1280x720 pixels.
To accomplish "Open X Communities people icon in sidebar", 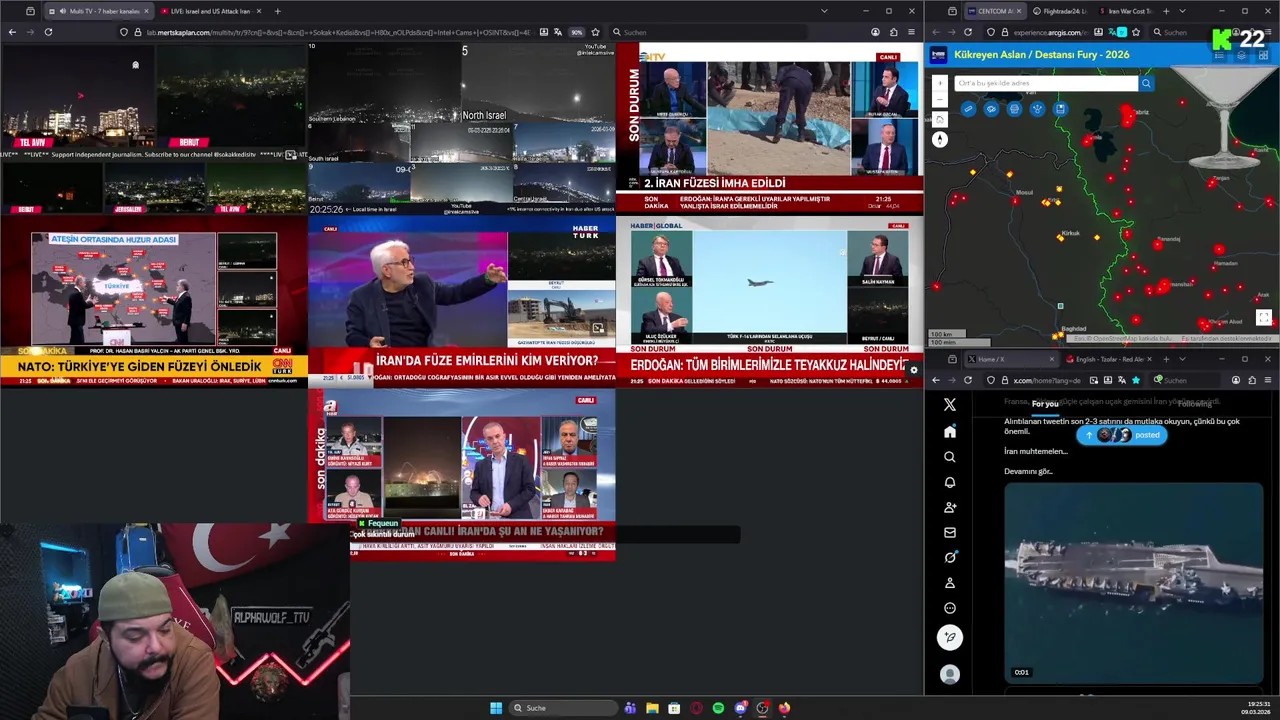I will (950, 507).
